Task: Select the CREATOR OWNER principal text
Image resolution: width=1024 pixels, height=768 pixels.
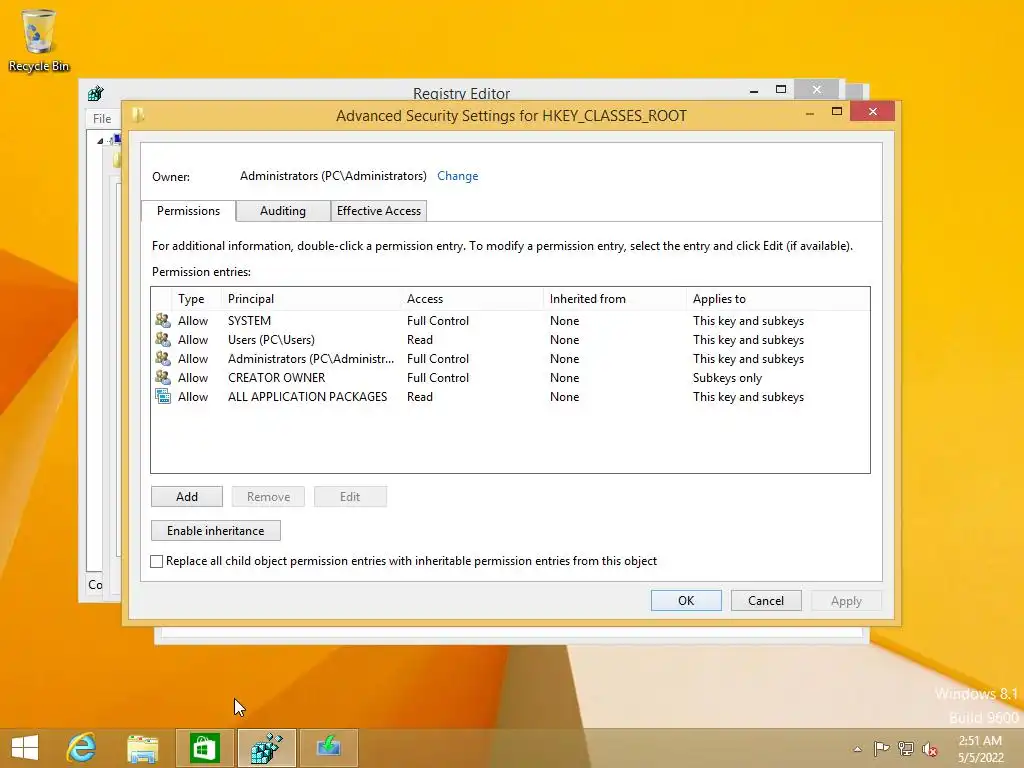Action: coord(276,377)
